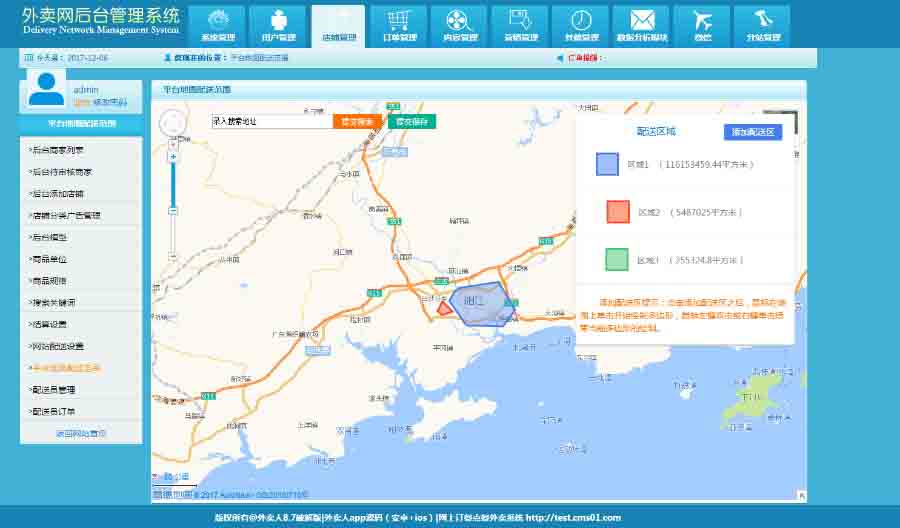
Task: Click the 添加配送区 button
Action: [x=752, y=132]
